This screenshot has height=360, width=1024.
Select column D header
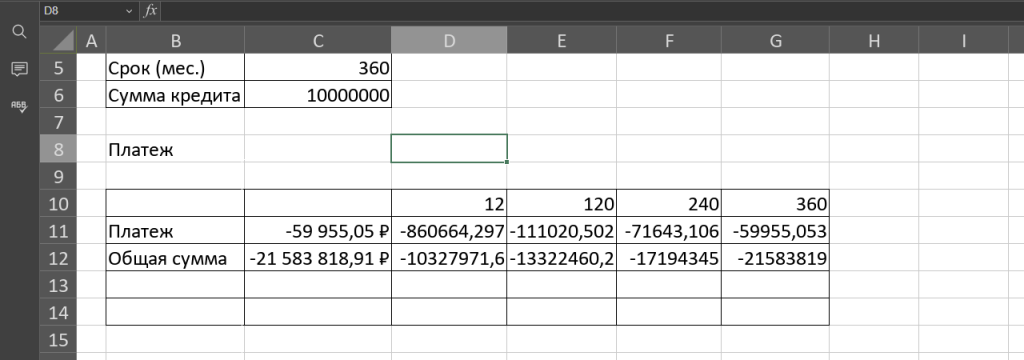tap(449, 41)
